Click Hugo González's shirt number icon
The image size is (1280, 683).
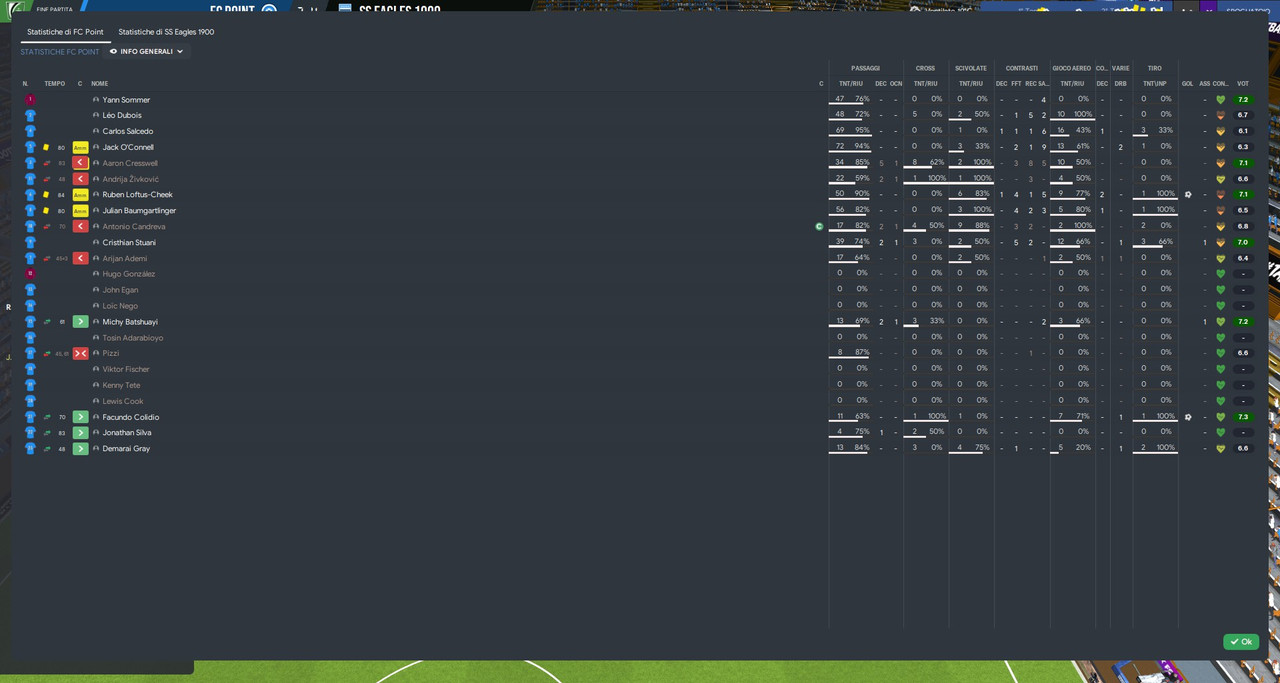(30, 274)
